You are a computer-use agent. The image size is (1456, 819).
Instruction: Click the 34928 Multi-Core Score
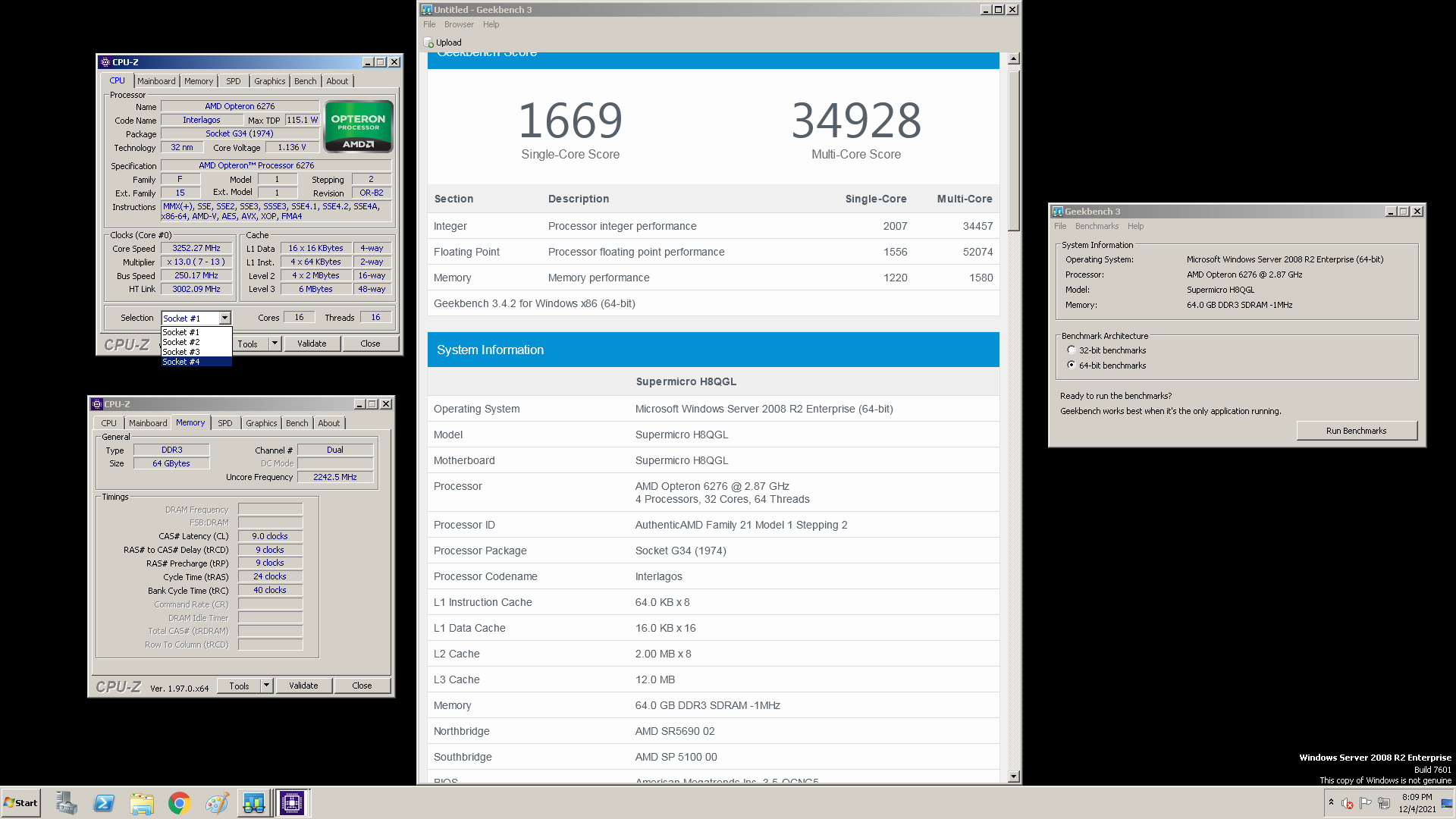point(856,121)
